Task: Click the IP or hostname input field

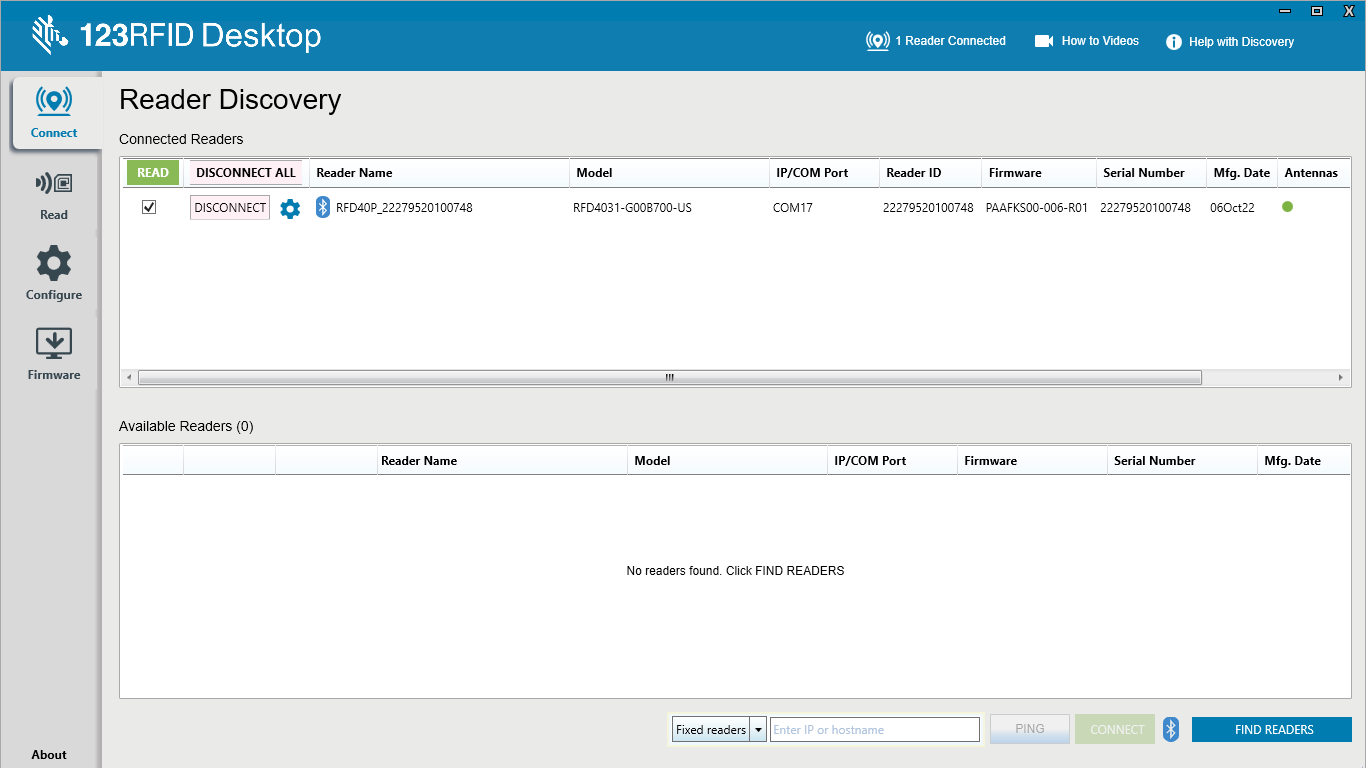Action: coord(874,730)
